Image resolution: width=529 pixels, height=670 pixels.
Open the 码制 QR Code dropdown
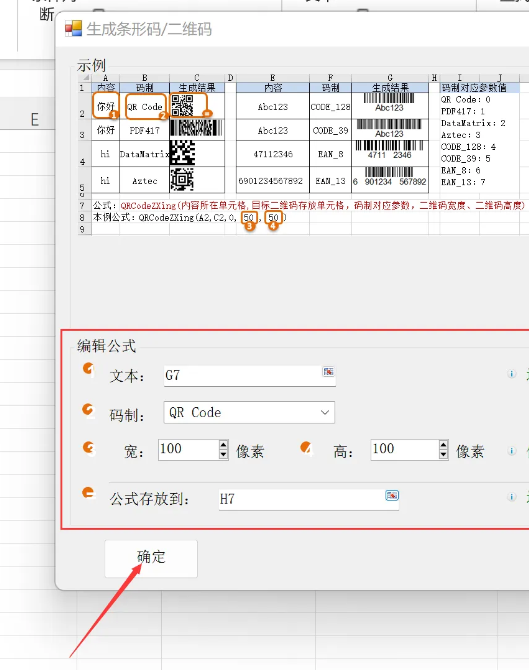click(x=325, y=412)
